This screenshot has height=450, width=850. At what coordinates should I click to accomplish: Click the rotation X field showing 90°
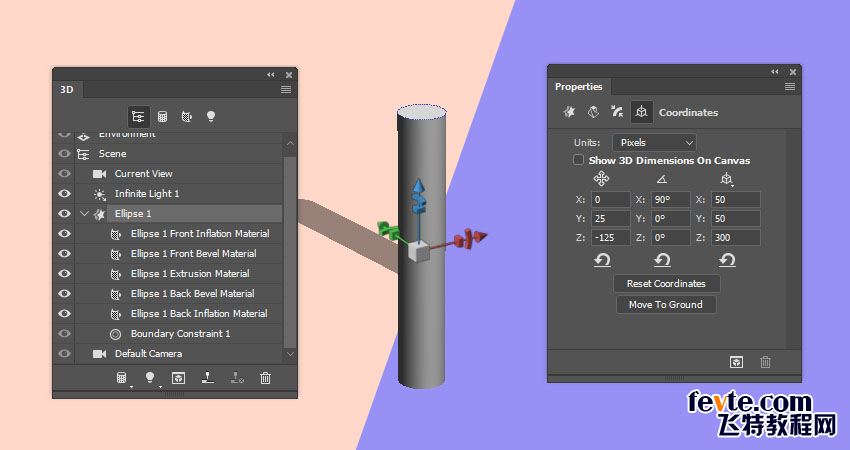(671, 200)
